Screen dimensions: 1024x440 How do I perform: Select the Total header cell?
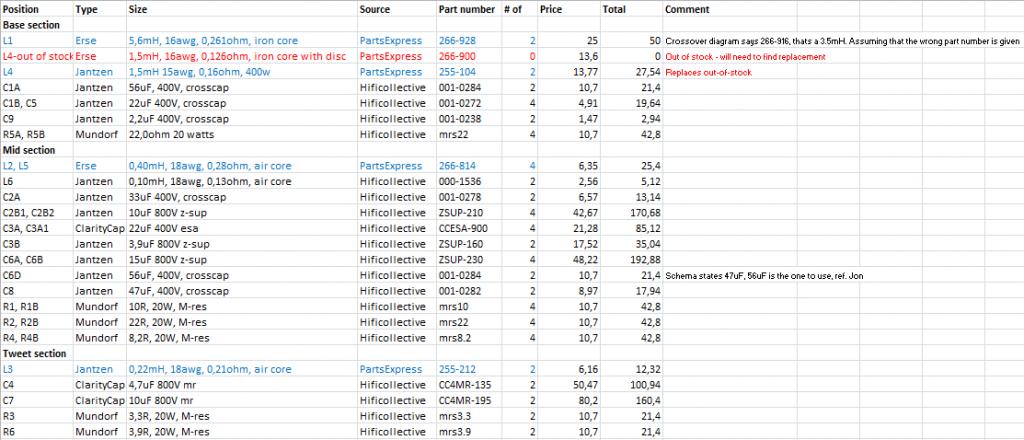tap(632, 9)
